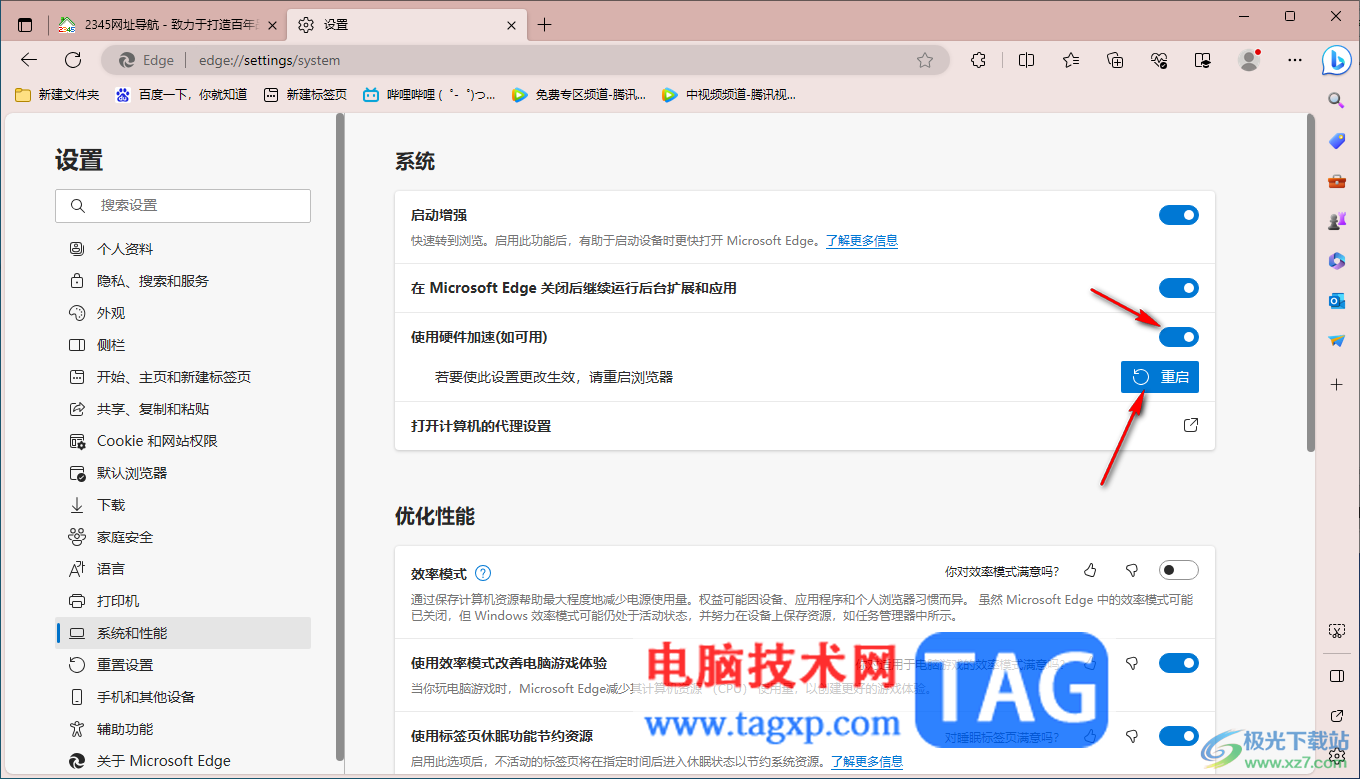Open the Games chess sidebar icon

click(x=1336, y=221)
